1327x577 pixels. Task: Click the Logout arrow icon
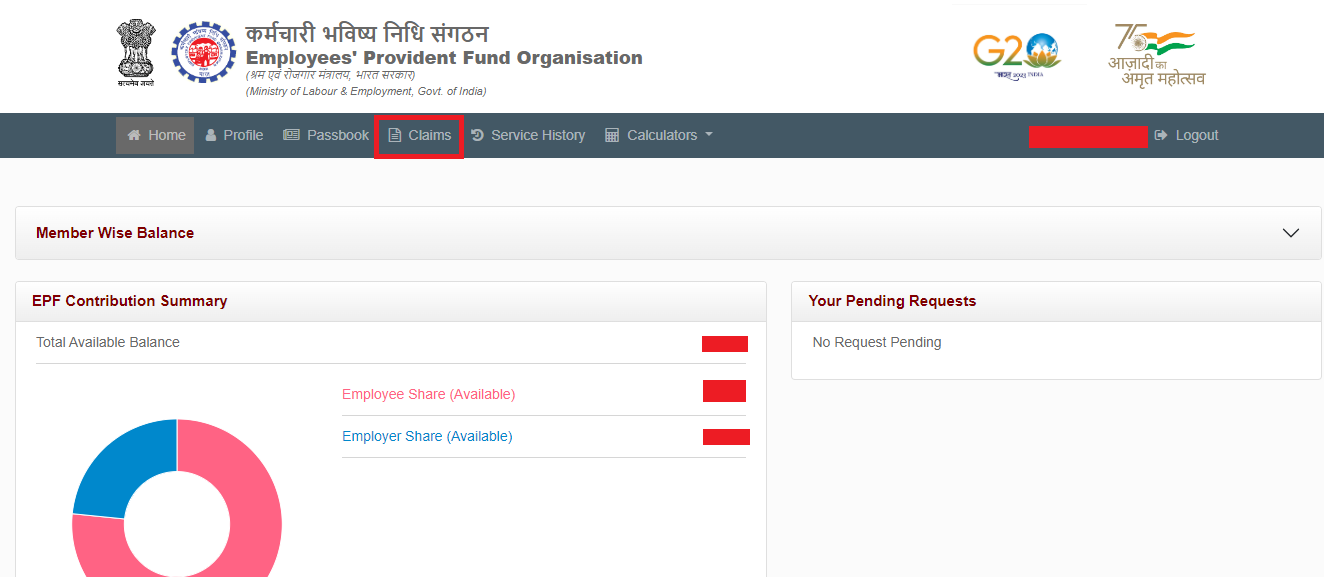pos(1160,134)
